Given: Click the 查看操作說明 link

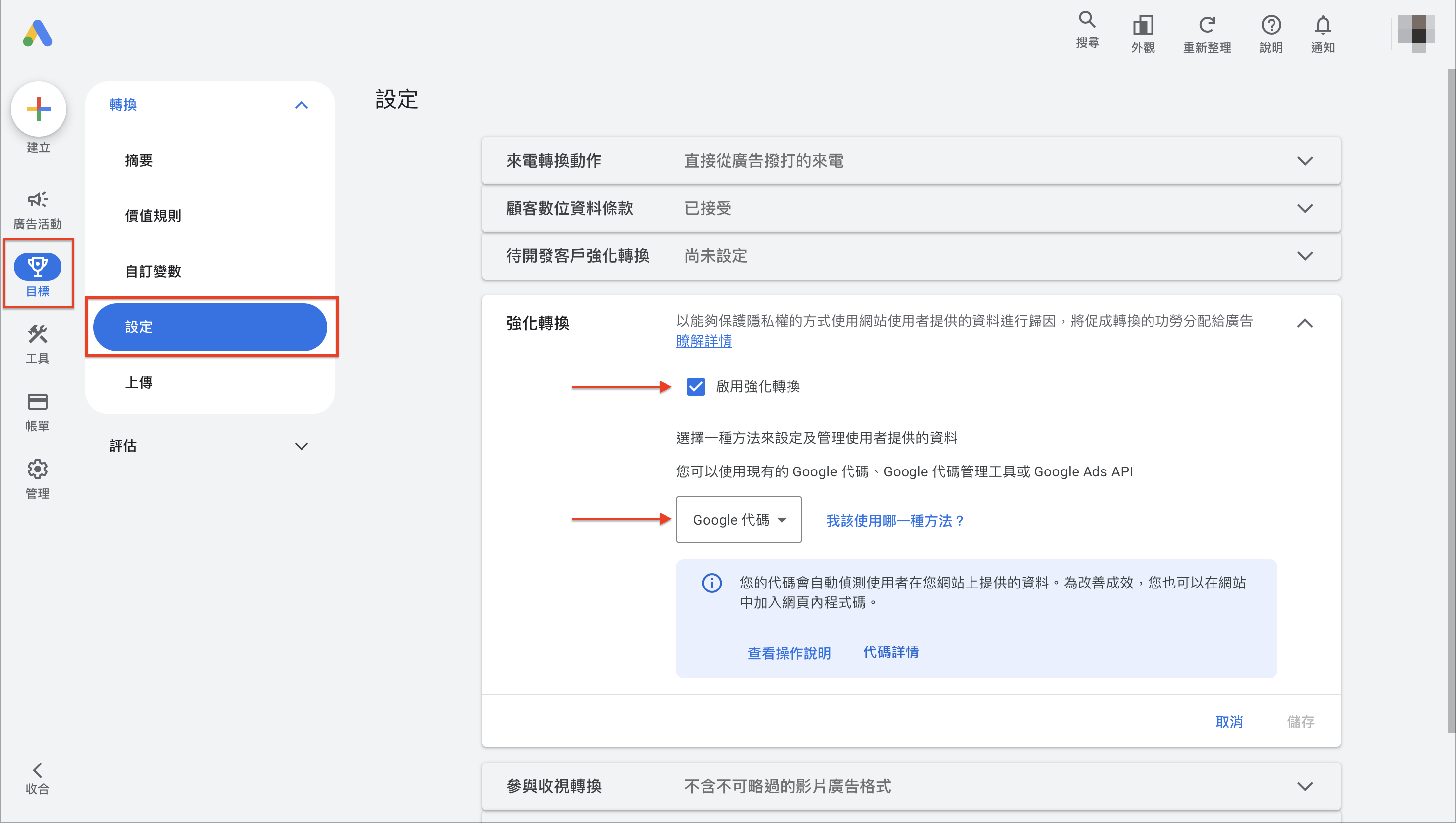Looking at the screenshot, I should 789,653.
